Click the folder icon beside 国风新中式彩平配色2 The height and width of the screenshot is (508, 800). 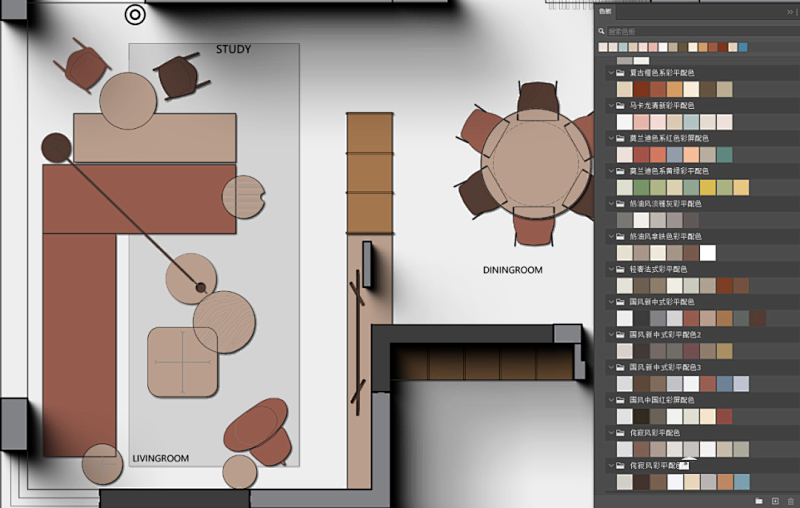tap(620, 335)
